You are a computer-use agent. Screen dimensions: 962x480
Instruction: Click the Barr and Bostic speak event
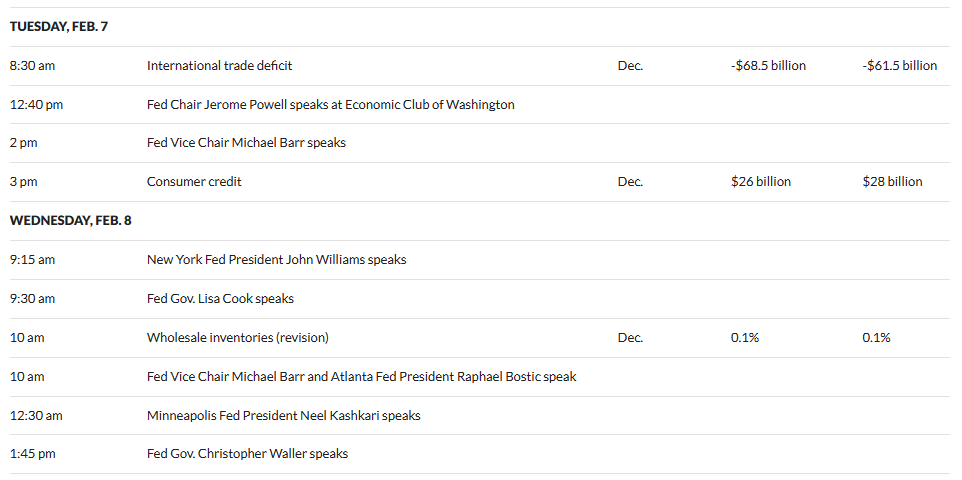pyautogui.click(x=361, y=377)
